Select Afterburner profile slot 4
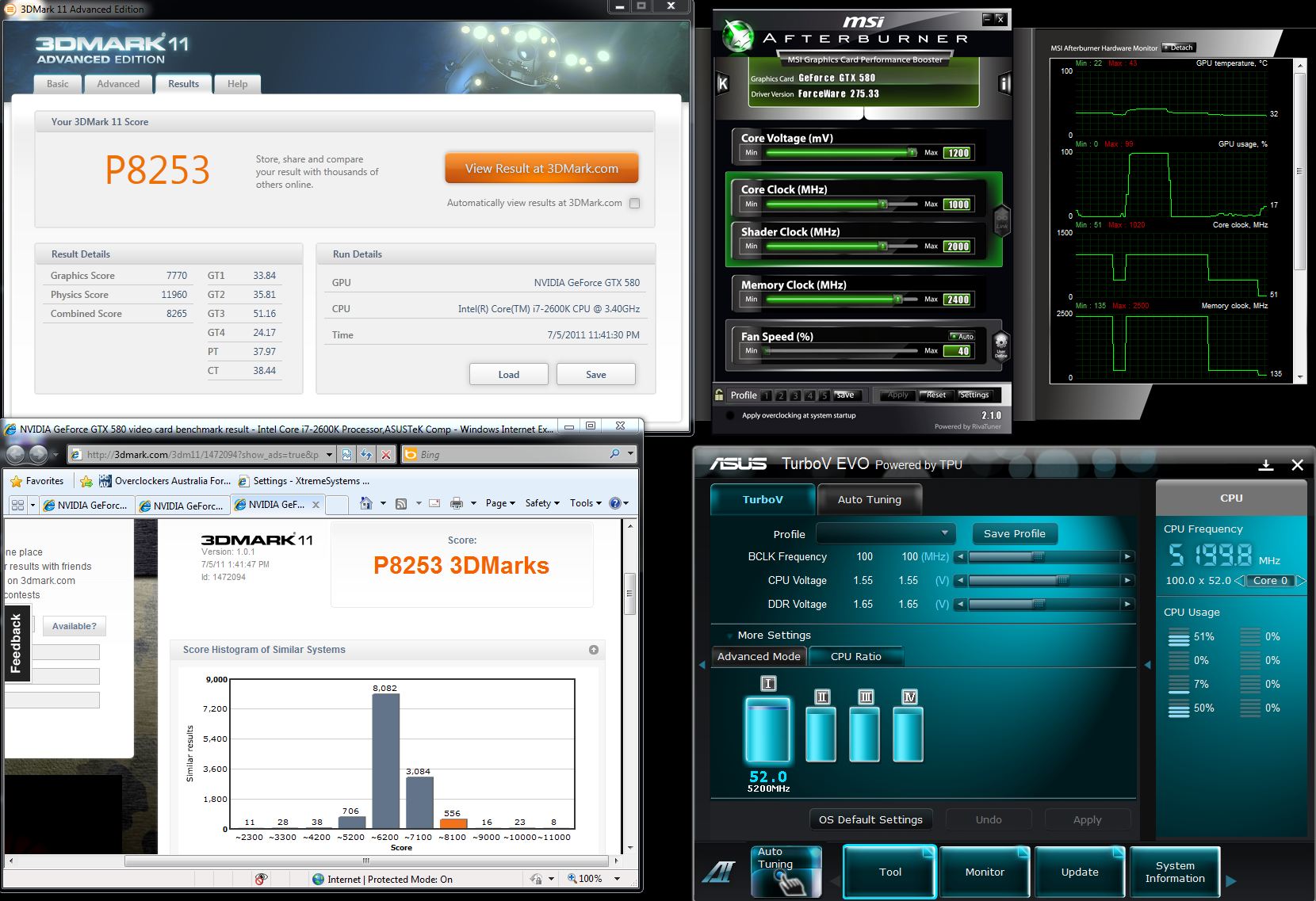Viewport: 1316px width, 901px height. pos(809,395)
